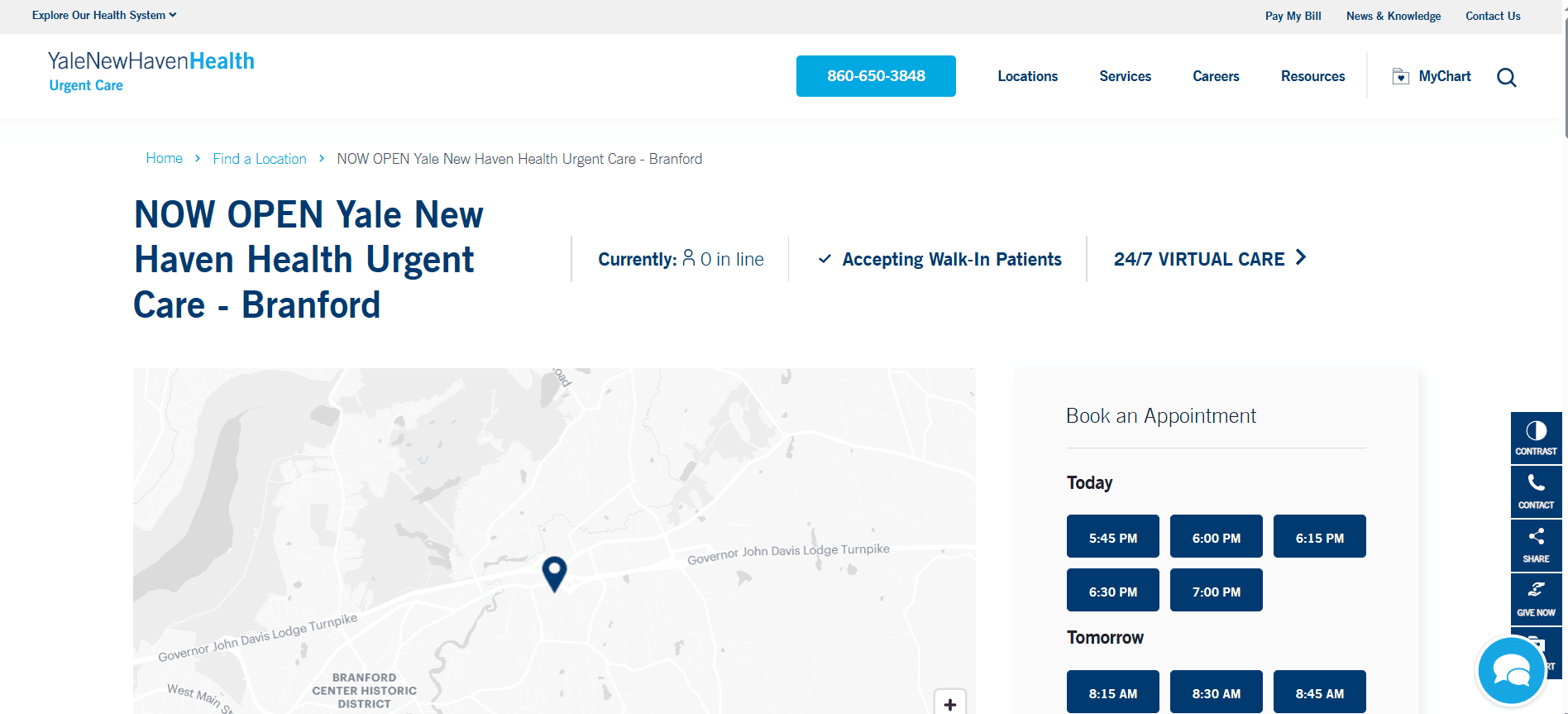Book the 7:00 PM slot today
Image resolution: width=1568 pixels, height=714 pixels.
pos(1217,590)
